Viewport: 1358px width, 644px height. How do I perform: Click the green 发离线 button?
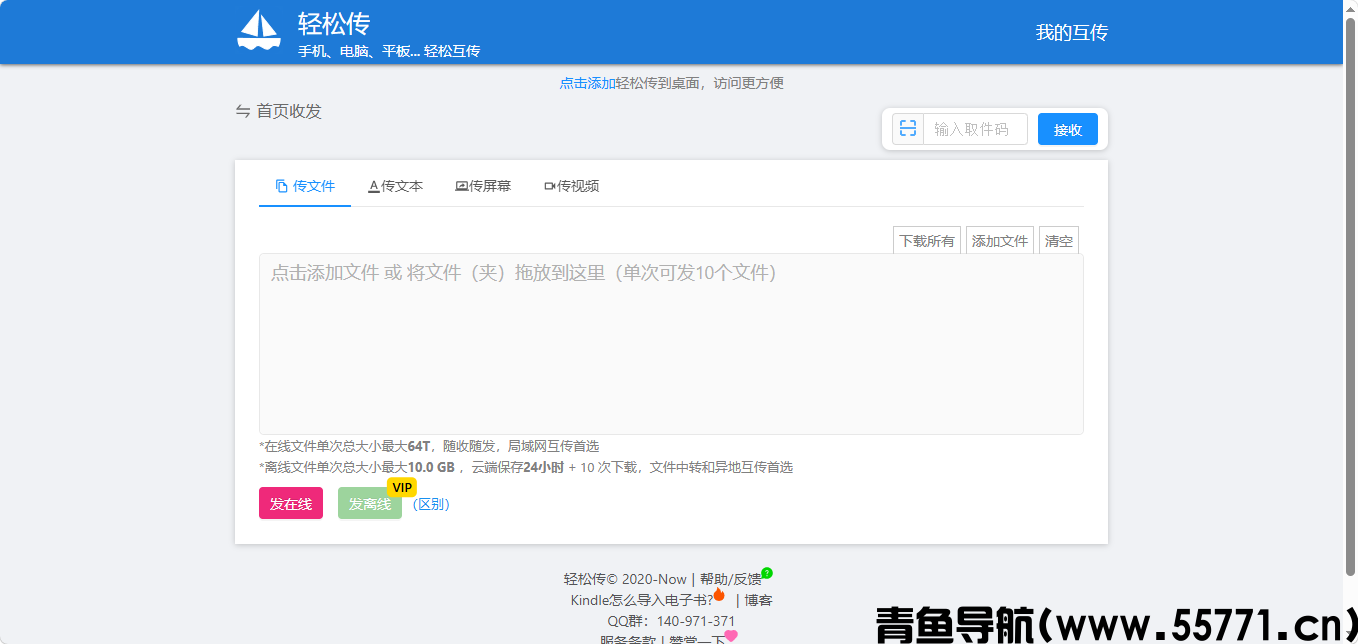click(x=370, y=504)
